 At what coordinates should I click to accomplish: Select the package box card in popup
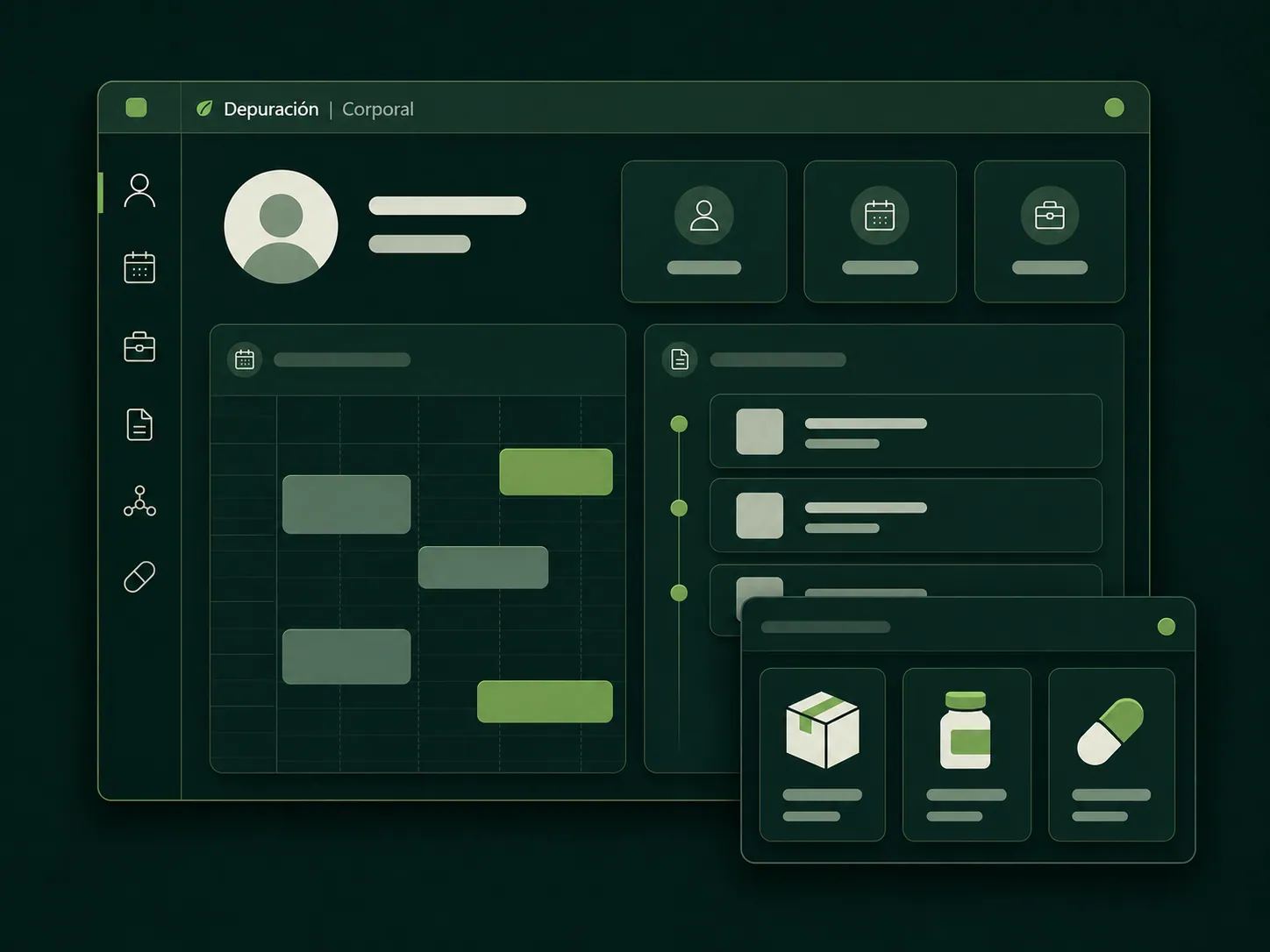(x=823, y=755)
